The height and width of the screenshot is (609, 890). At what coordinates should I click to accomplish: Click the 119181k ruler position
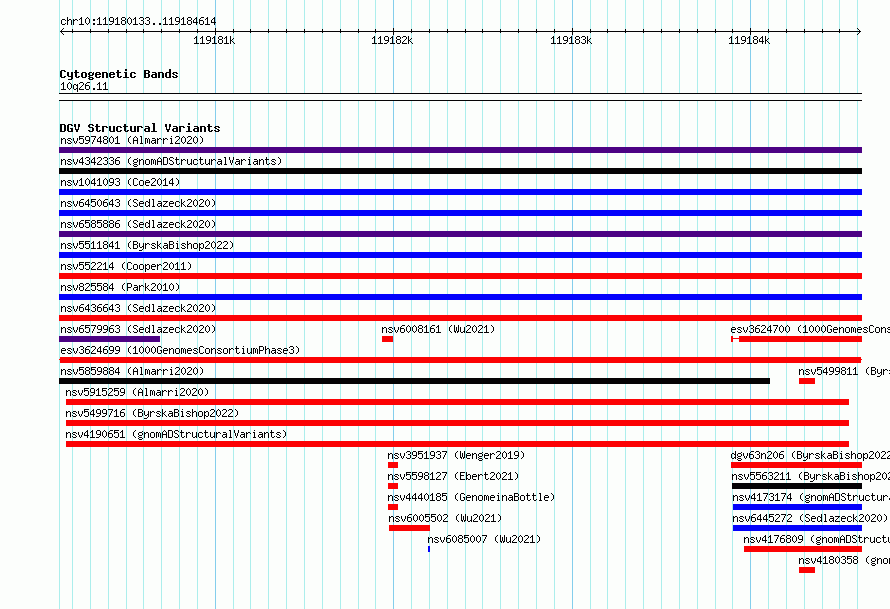[214, 40]
